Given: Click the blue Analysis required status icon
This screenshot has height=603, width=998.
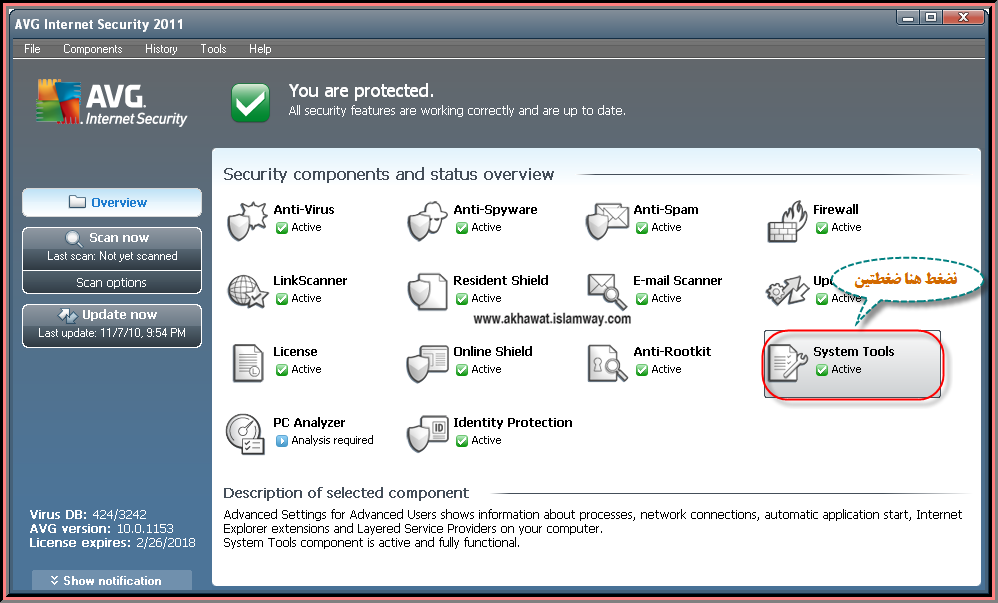Looking at the screenshot, I should tap(281, 441).
